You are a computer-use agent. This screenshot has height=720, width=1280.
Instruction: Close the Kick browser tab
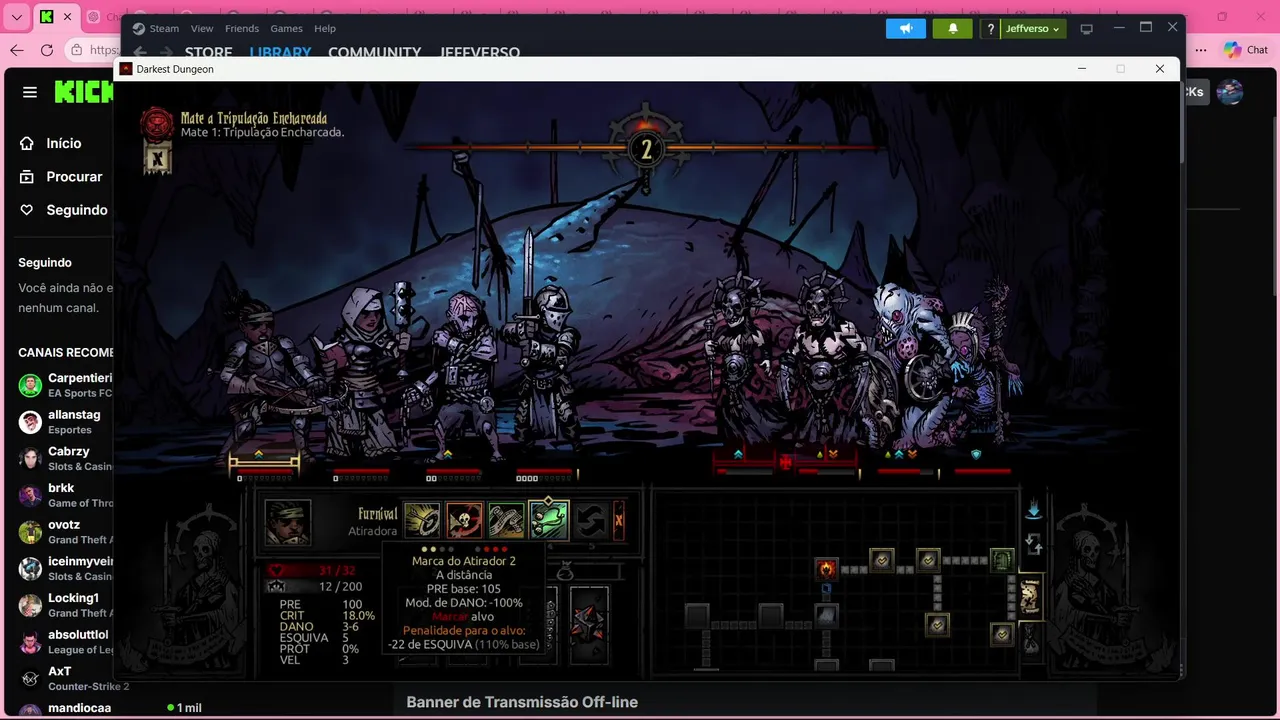69,17
